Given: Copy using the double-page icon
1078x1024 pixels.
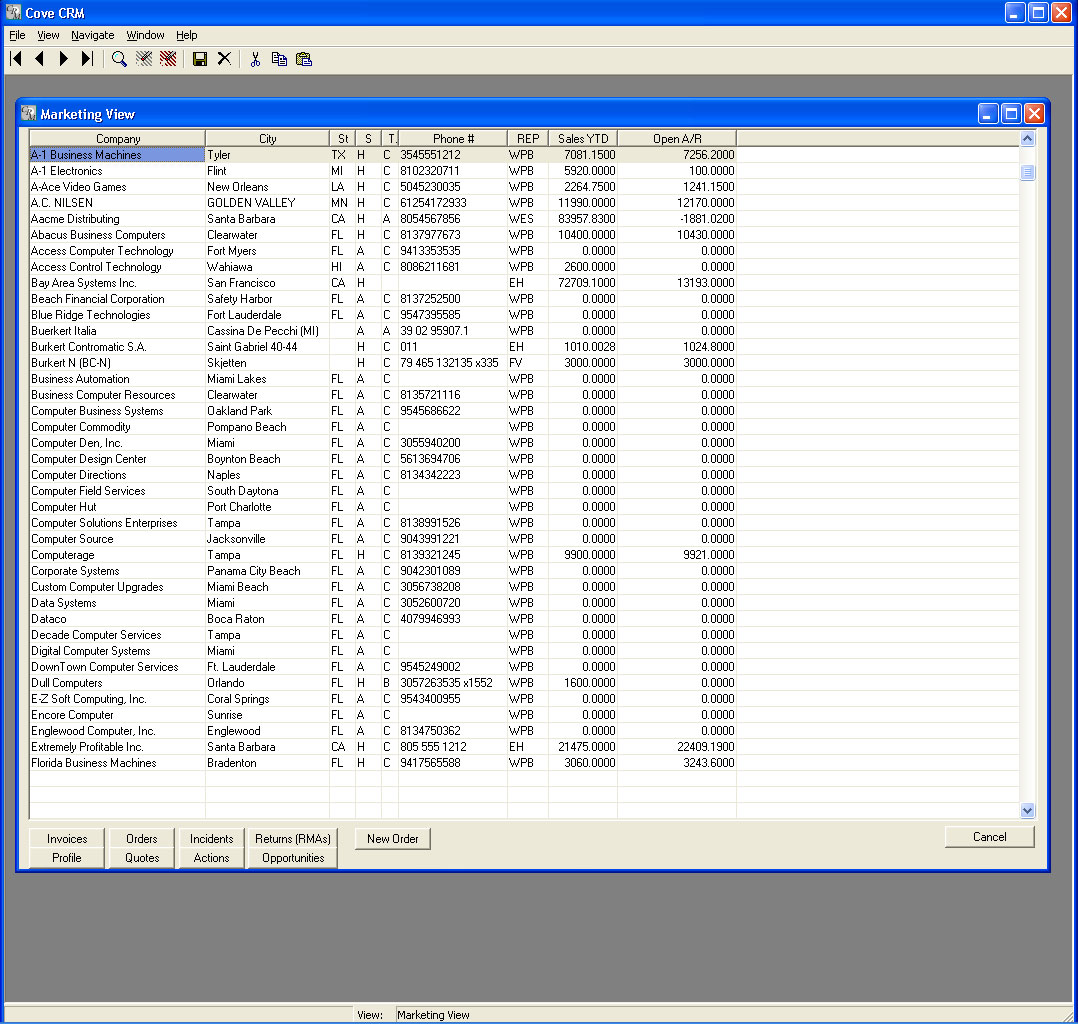Looking at the screenshot, I should click(x=279, y=59).
